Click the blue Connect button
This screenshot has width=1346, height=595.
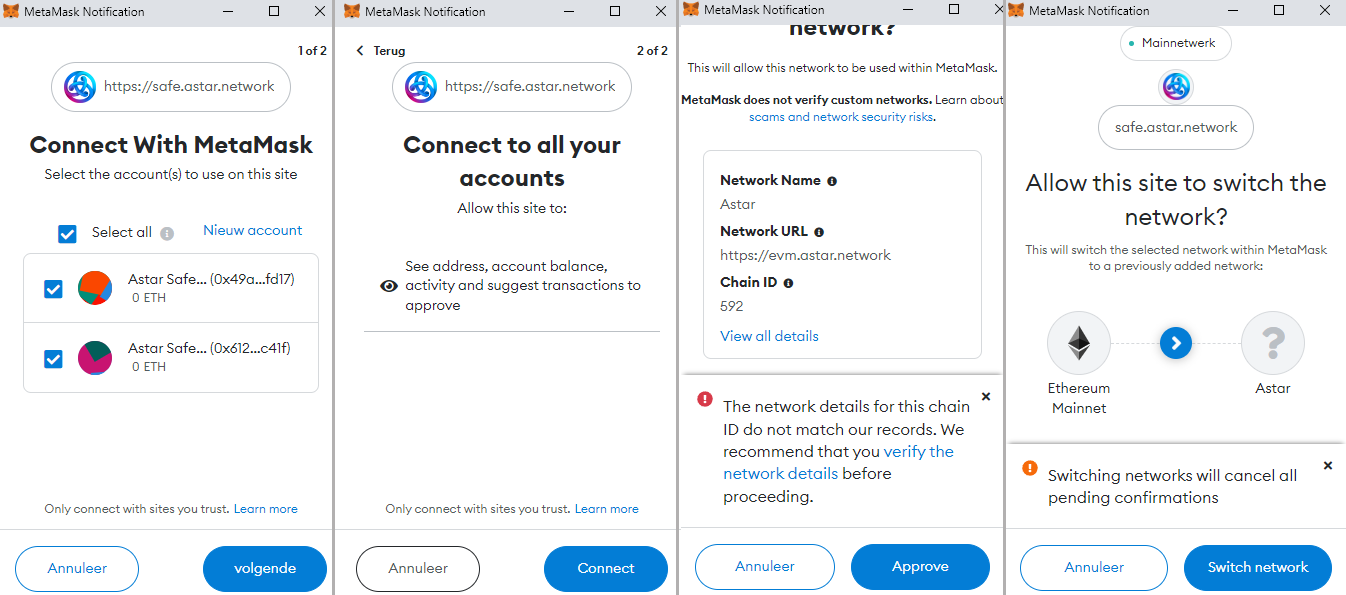(x=605, y=568)
